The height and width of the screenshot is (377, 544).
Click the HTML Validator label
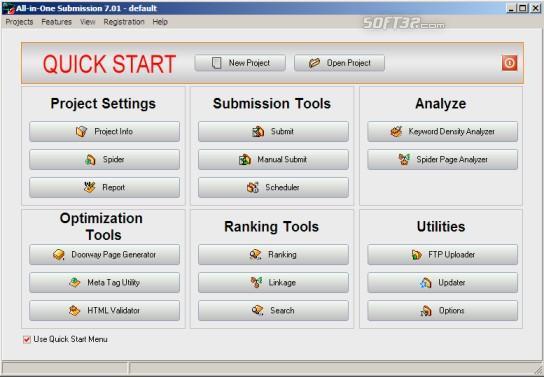pos(113,311)
